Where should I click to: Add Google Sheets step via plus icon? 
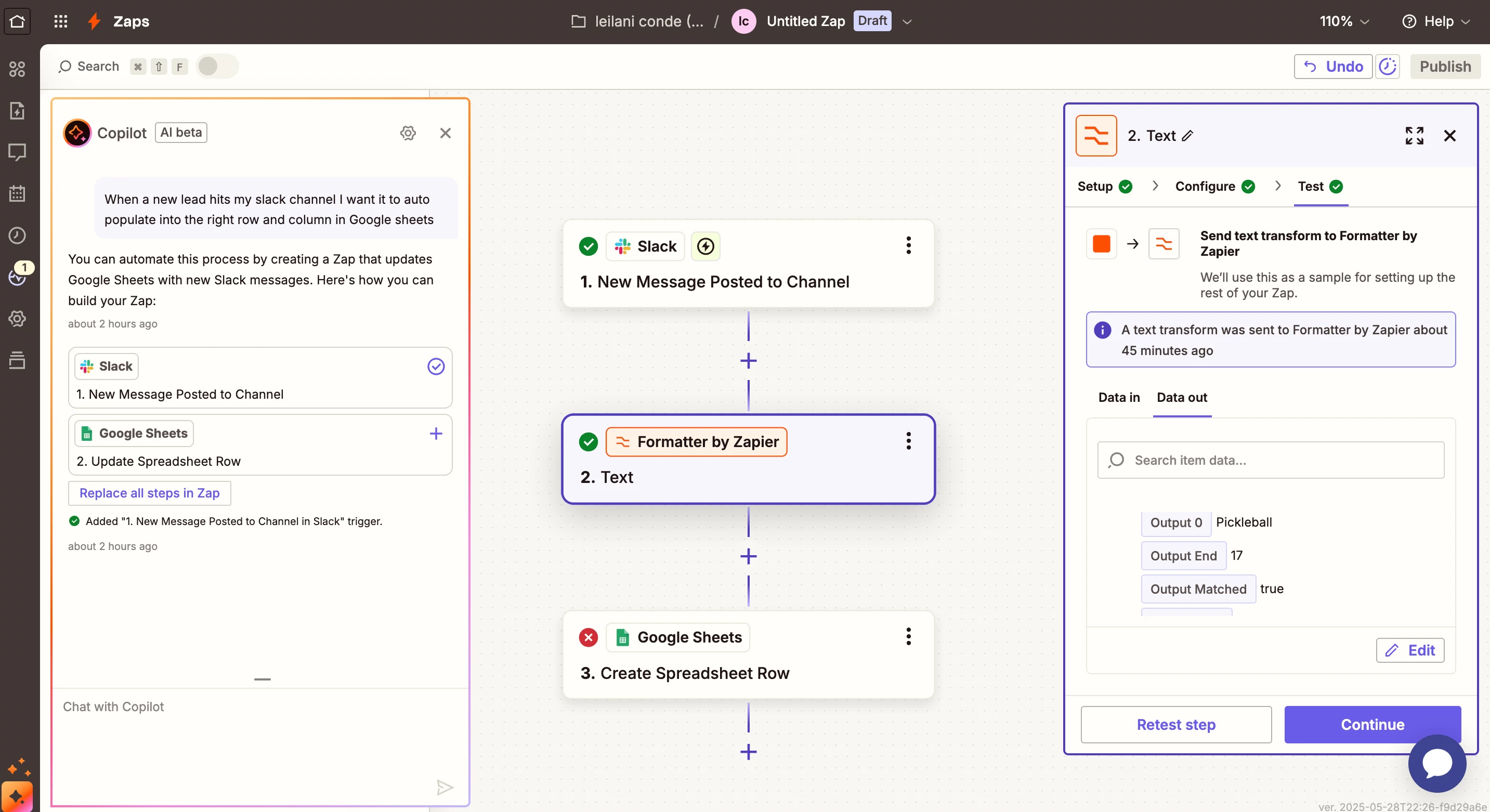click(x=436, y=433)
